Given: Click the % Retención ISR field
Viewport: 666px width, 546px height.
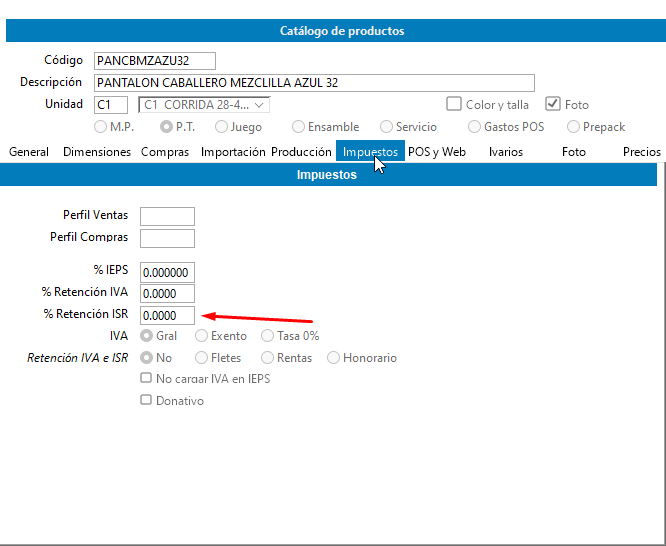Looking at the screenshot, I should click(x=167, y=316).
